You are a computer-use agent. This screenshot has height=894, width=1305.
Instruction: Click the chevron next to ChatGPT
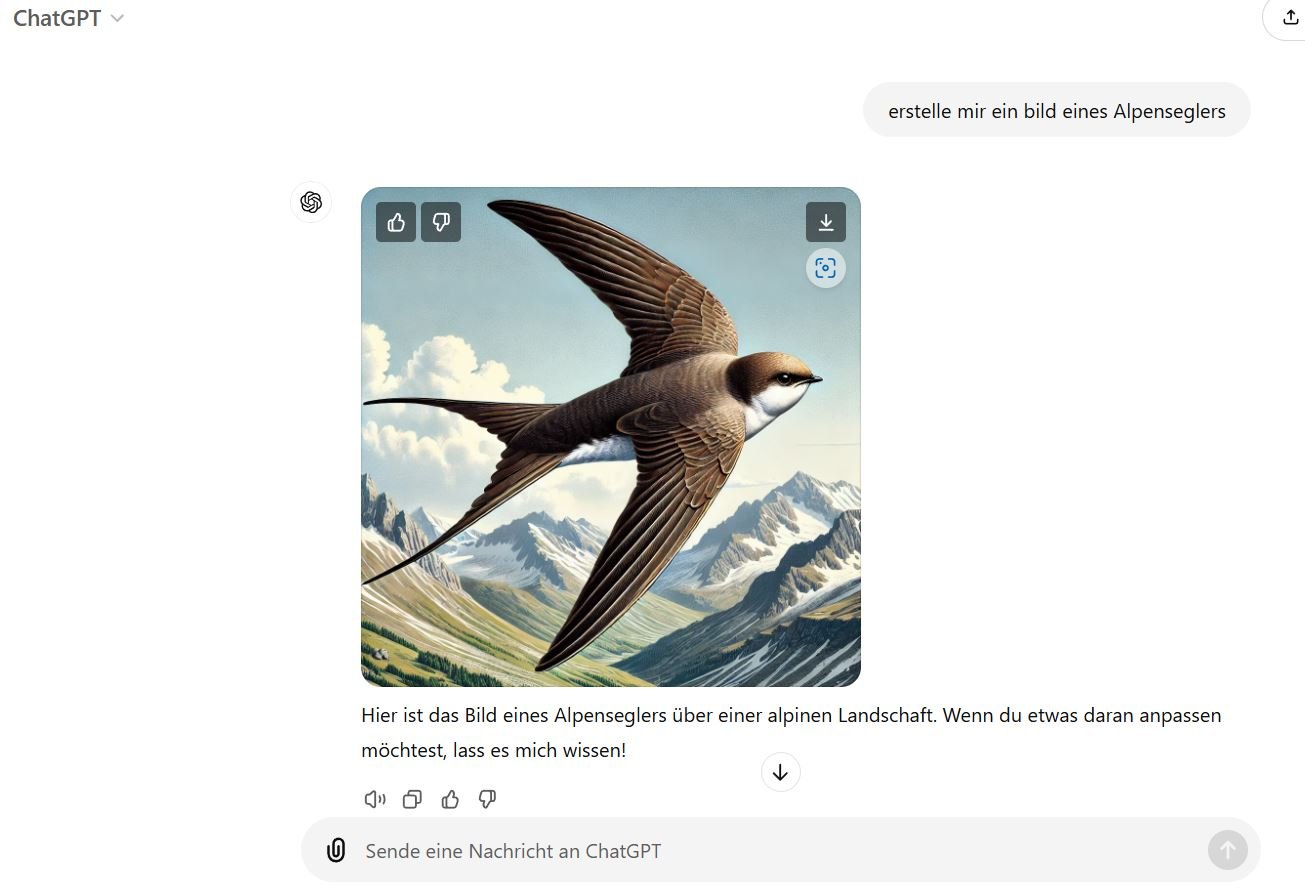117,19
